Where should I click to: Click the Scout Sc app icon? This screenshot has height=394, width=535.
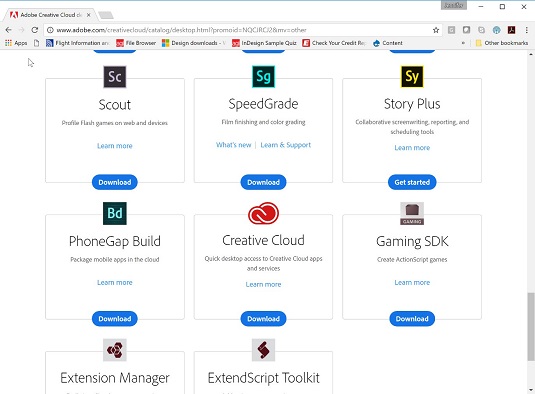click(x=115, y=77)
